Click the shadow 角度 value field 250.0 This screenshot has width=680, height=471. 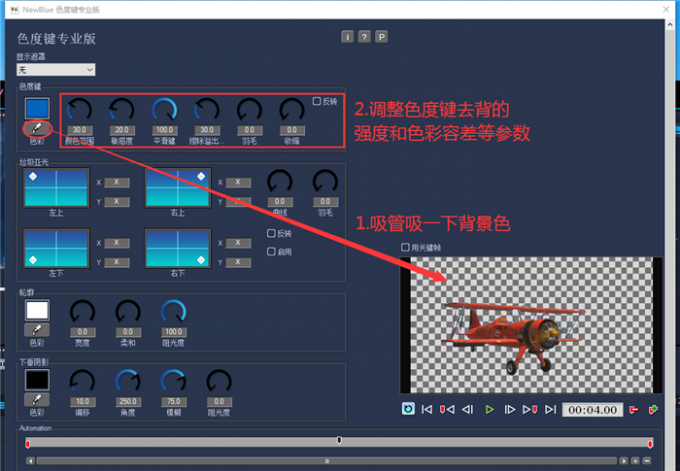(128, 402)
